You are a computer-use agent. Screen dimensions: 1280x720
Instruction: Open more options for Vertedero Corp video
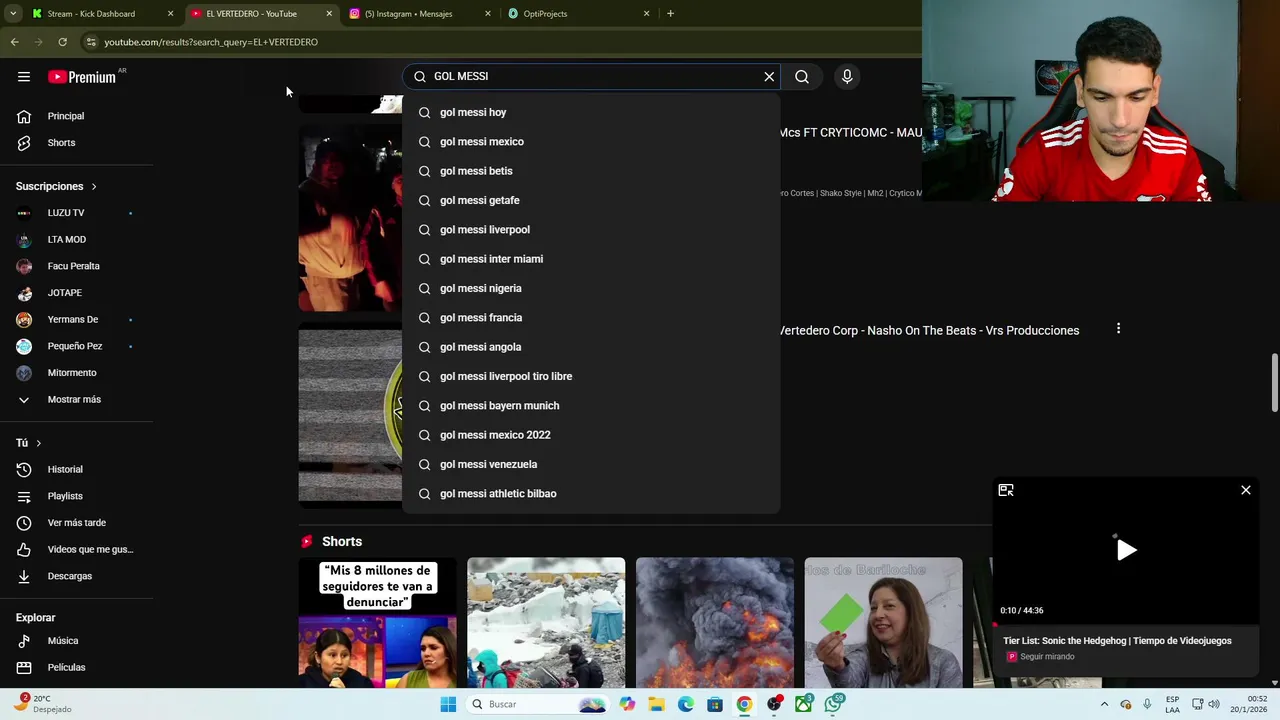click(1118, 329)
